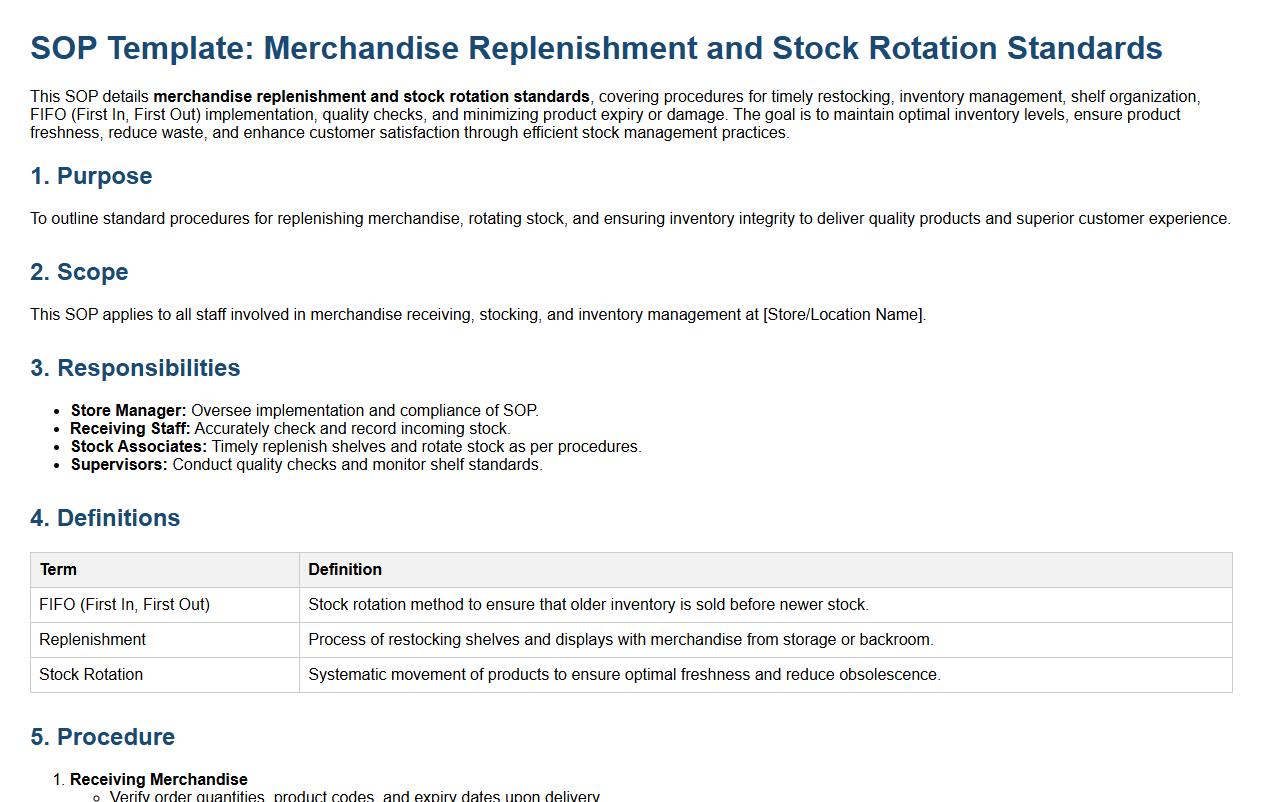1263x802 pixels.
Task: Select the 'Store Manager:' bullet label
Action: point(128,411)
